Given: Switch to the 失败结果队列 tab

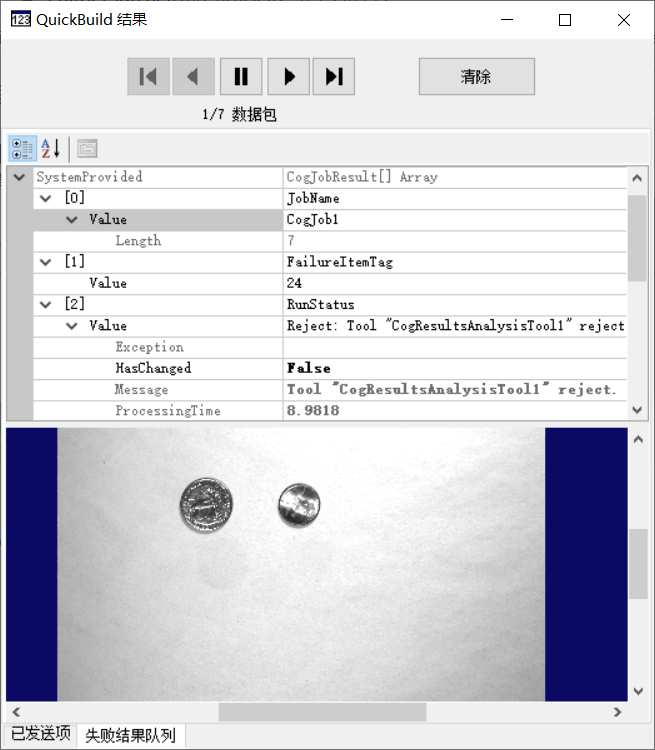Looking at the screenshot, I should 130,735.
